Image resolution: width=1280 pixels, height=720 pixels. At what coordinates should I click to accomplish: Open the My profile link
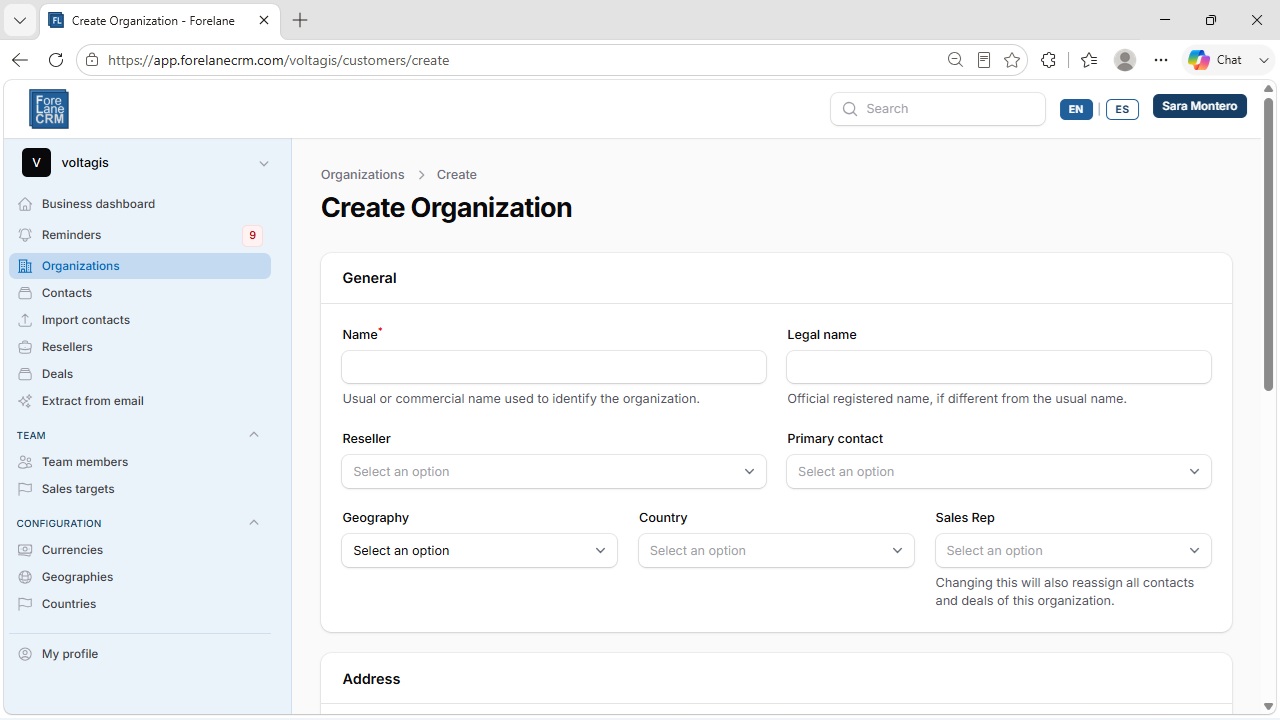140,654
